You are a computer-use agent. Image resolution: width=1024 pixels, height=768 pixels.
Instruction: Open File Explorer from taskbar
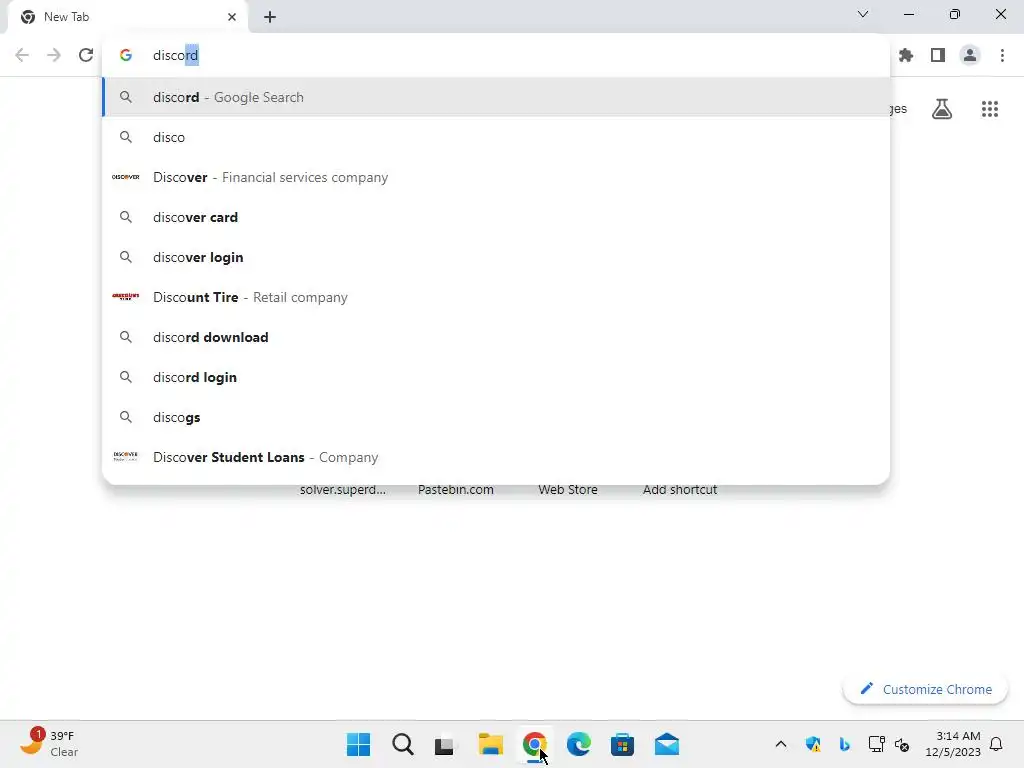tap(490, 744)
